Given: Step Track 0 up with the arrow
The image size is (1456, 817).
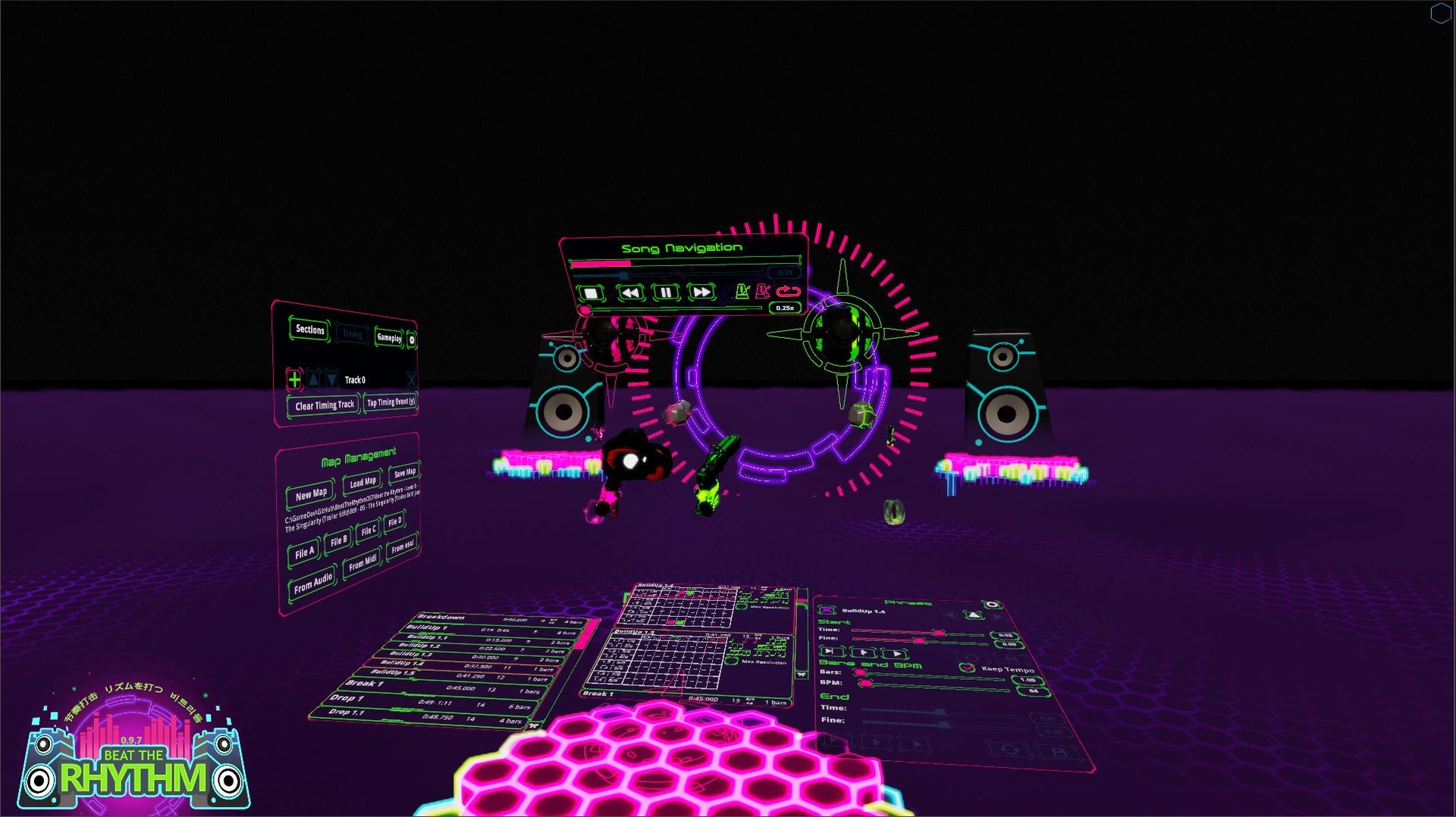Looking at the screenshot, I should 314,379.
